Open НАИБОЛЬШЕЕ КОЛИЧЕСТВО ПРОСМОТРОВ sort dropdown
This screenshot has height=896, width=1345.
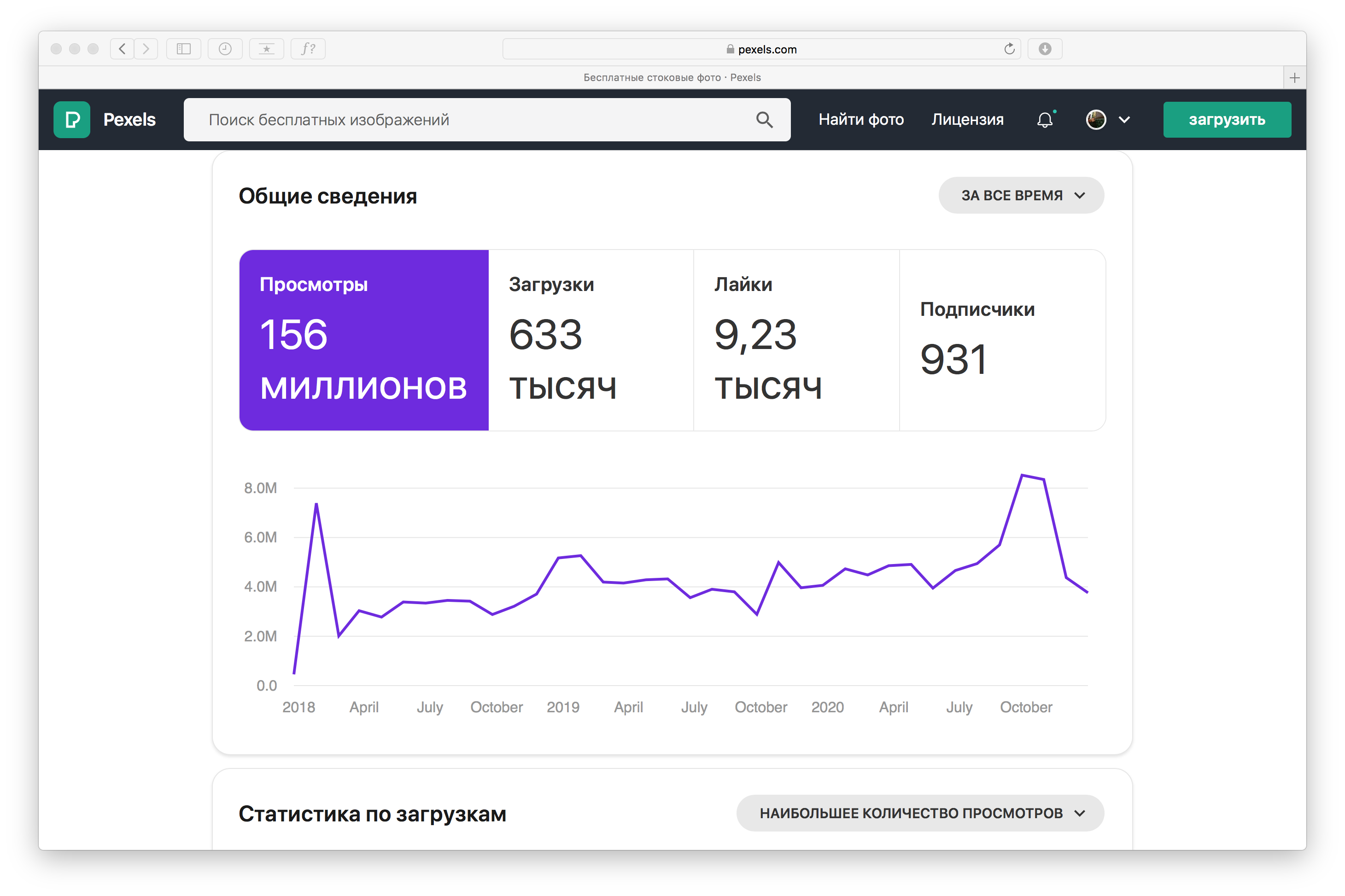(x=920, y=813)
